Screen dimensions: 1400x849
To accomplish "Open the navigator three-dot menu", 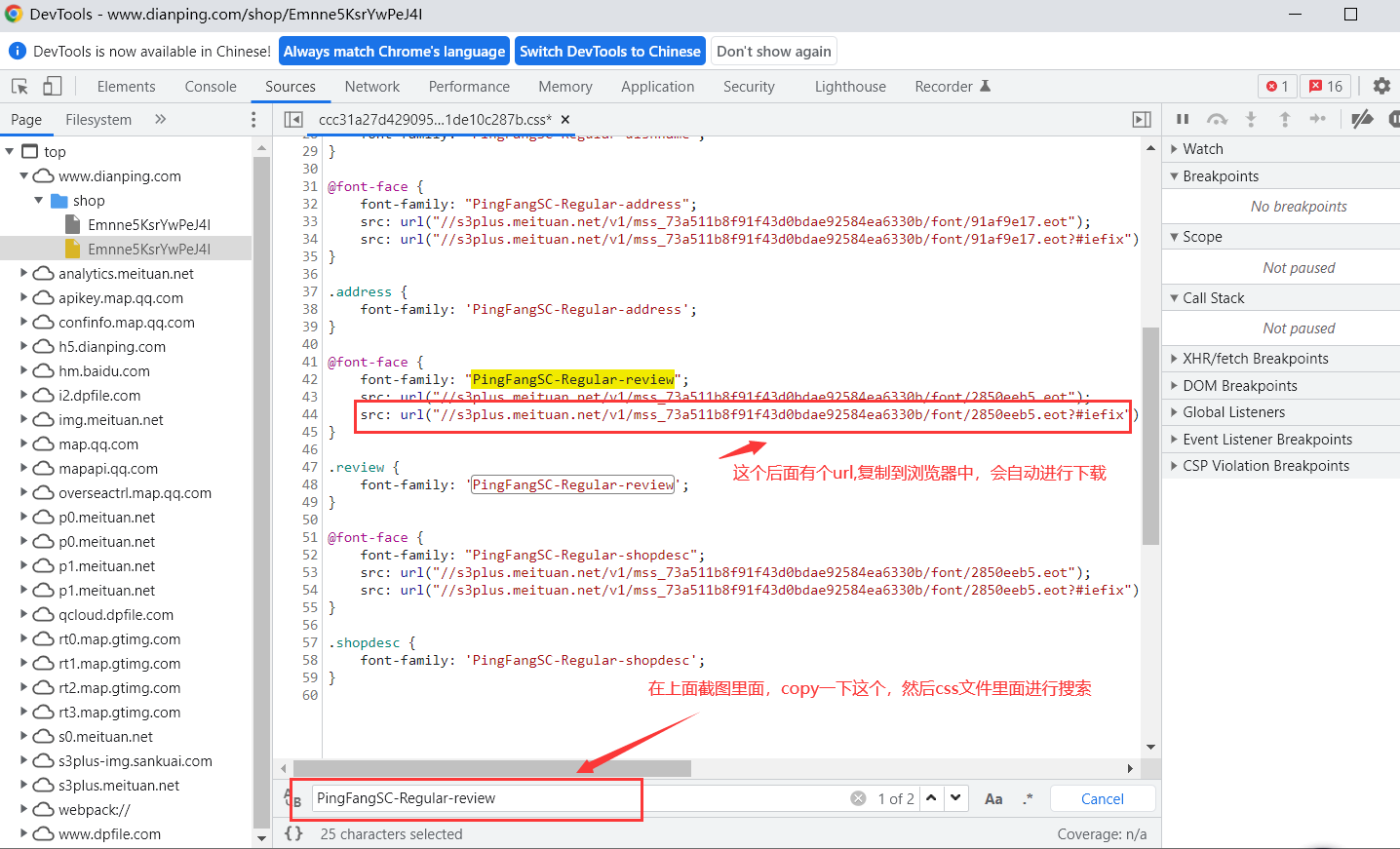I will tap(253, 119).
